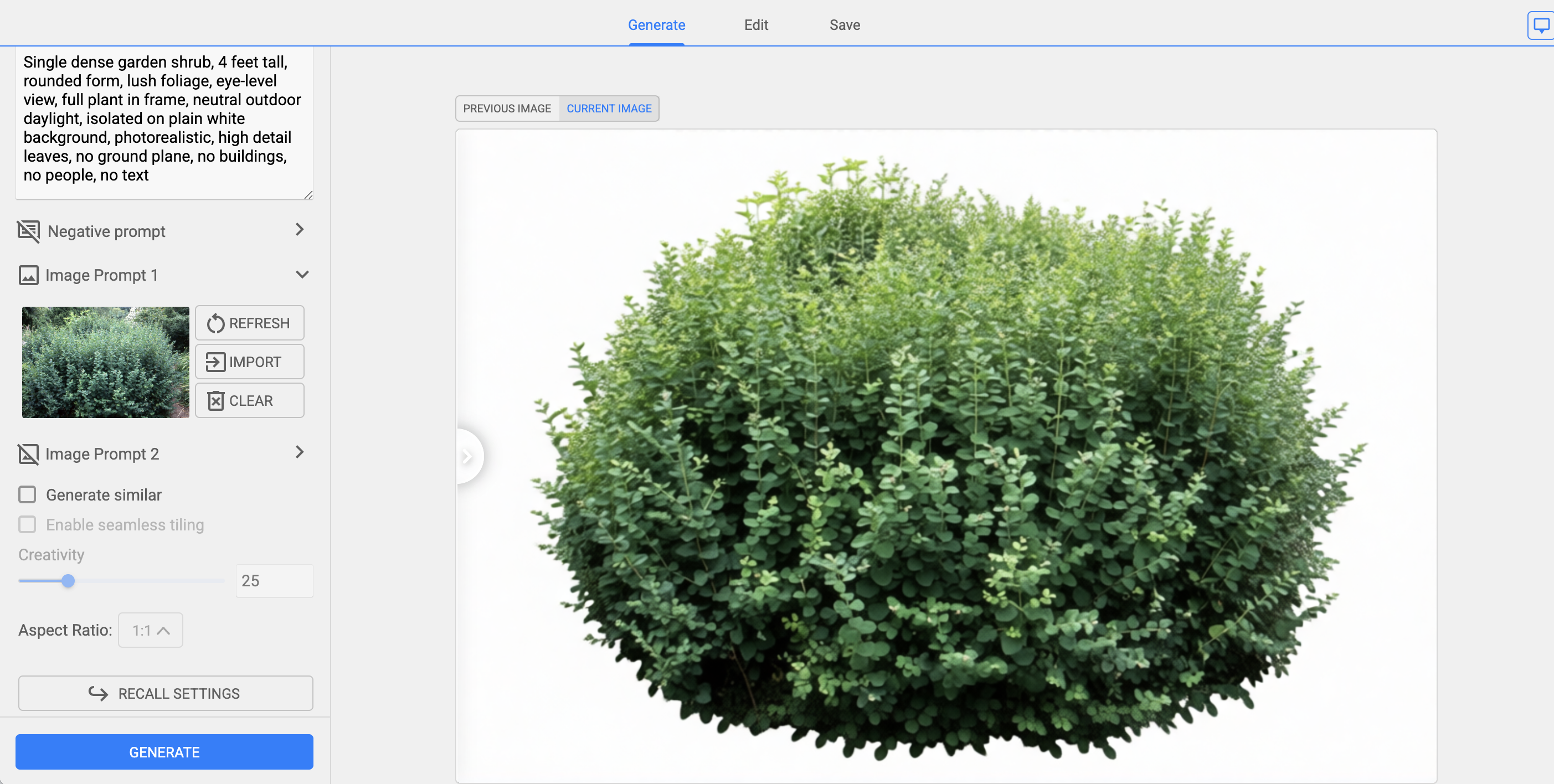Click the Creativity slider handle
Viewport: 1554px width, 784px height.
pyautogui.click(x=68, y=581)
